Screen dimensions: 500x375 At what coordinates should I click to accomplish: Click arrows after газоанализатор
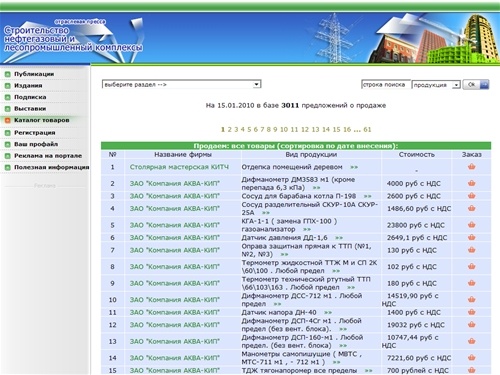pyautogui.click(x=307, y=229)
